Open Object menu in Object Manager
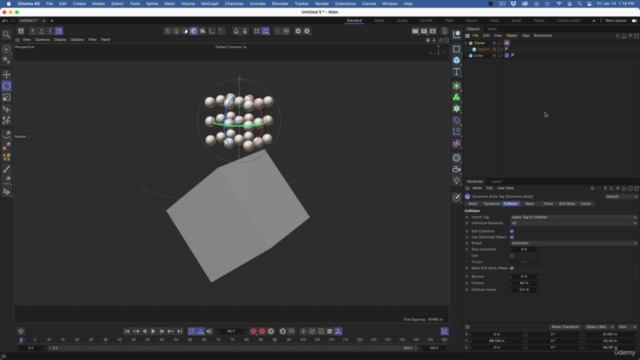This screenshot has width=640, height=360. point(511,36)
